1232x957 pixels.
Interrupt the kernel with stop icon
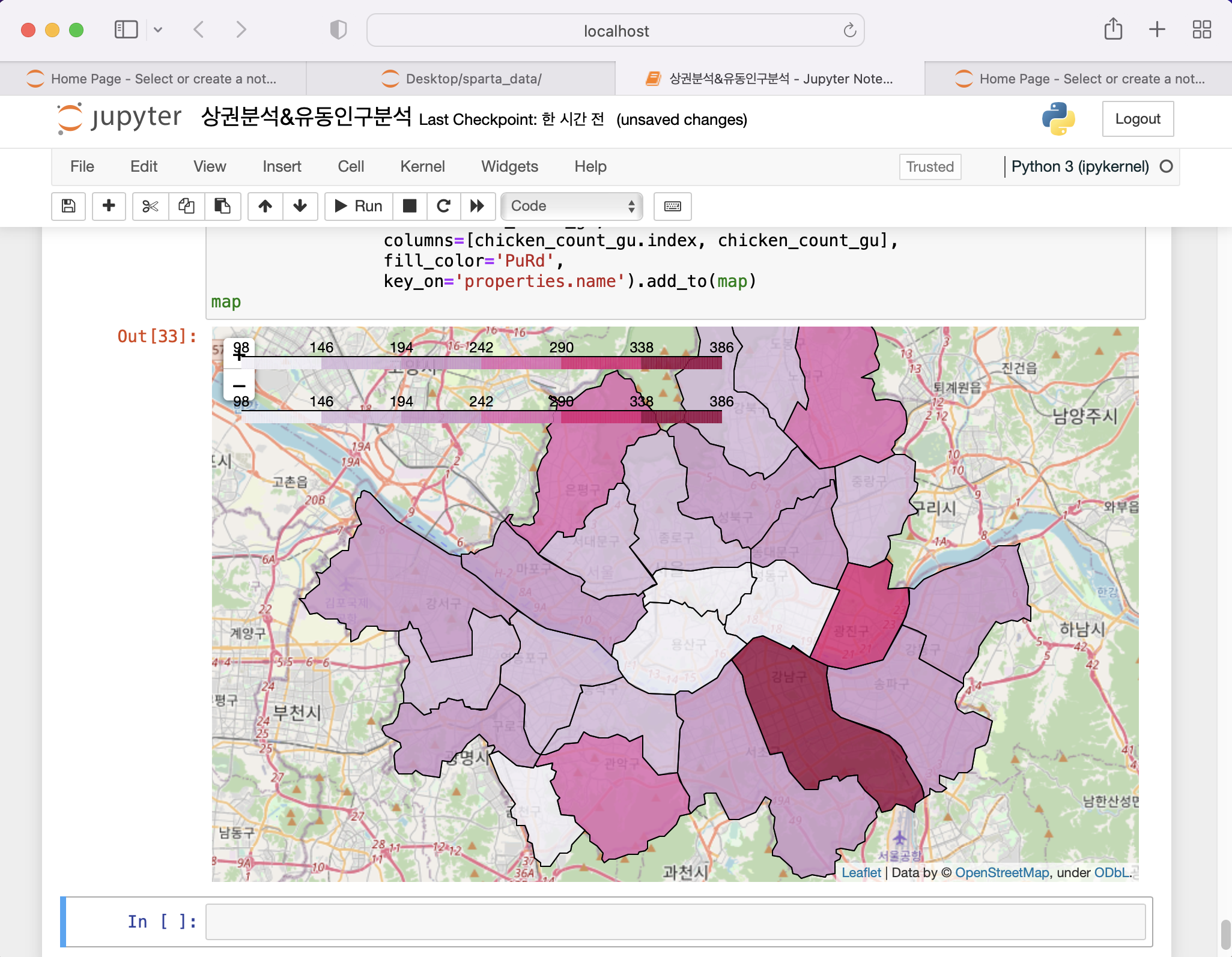[x=410, y=206]
